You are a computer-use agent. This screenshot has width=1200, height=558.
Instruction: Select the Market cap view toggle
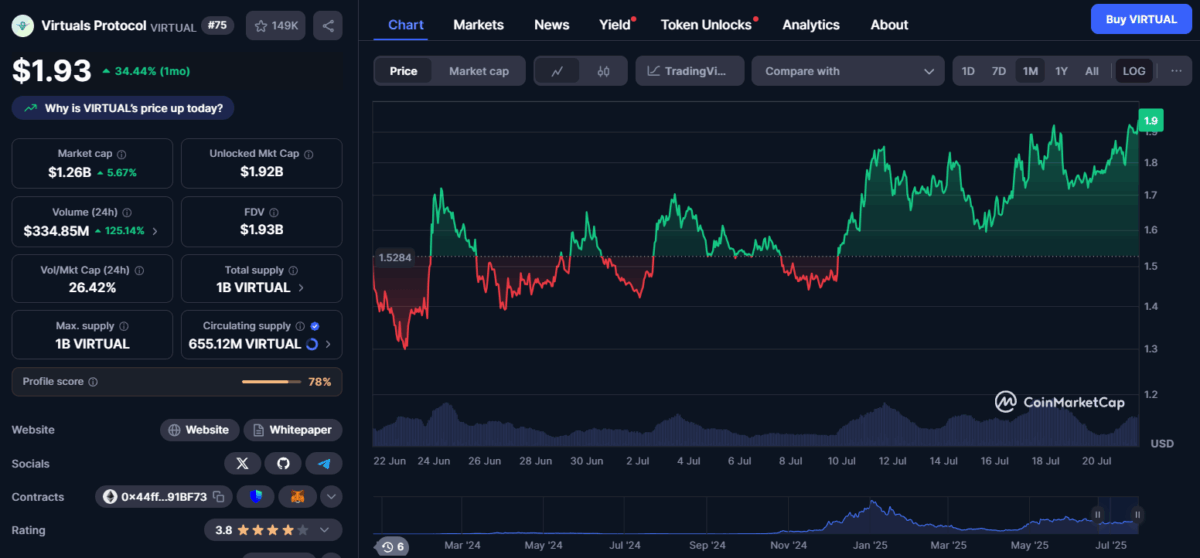479,71
